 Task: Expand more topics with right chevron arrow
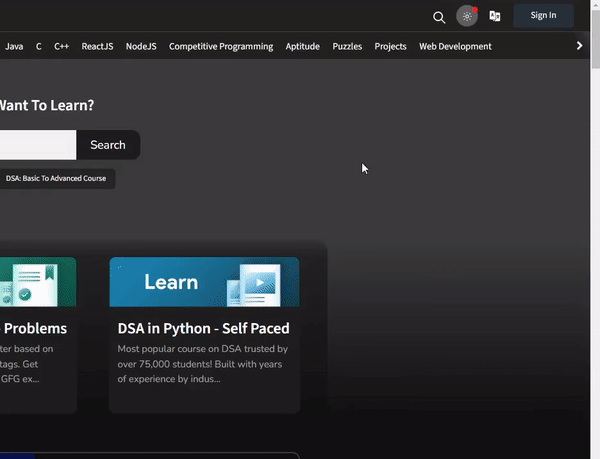click(x=579, y=46)
